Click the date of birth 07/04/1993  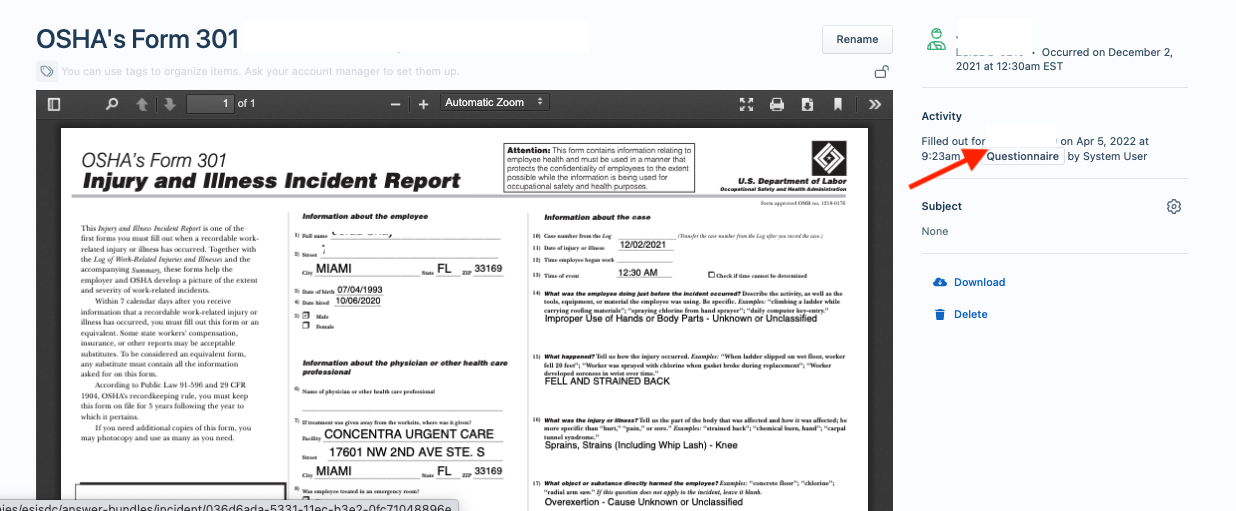click(359, 290)
